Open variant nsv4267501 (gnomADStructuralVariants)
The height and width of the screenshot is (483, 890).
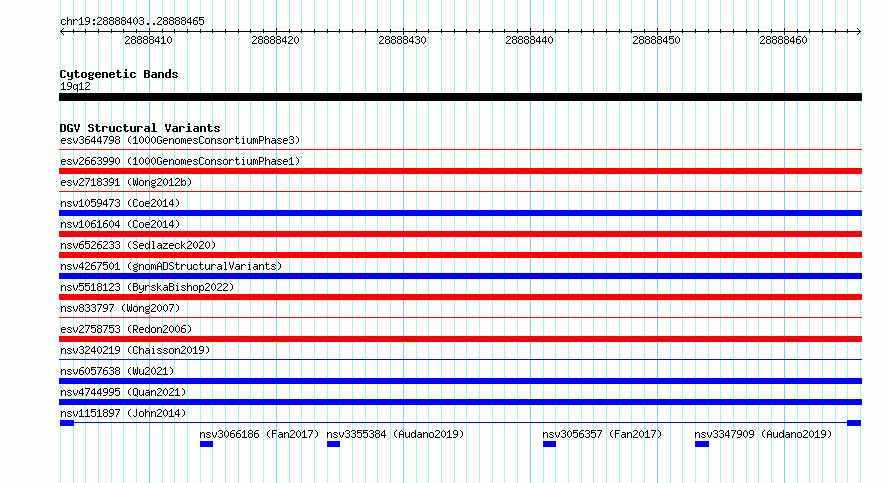point(171,266)
